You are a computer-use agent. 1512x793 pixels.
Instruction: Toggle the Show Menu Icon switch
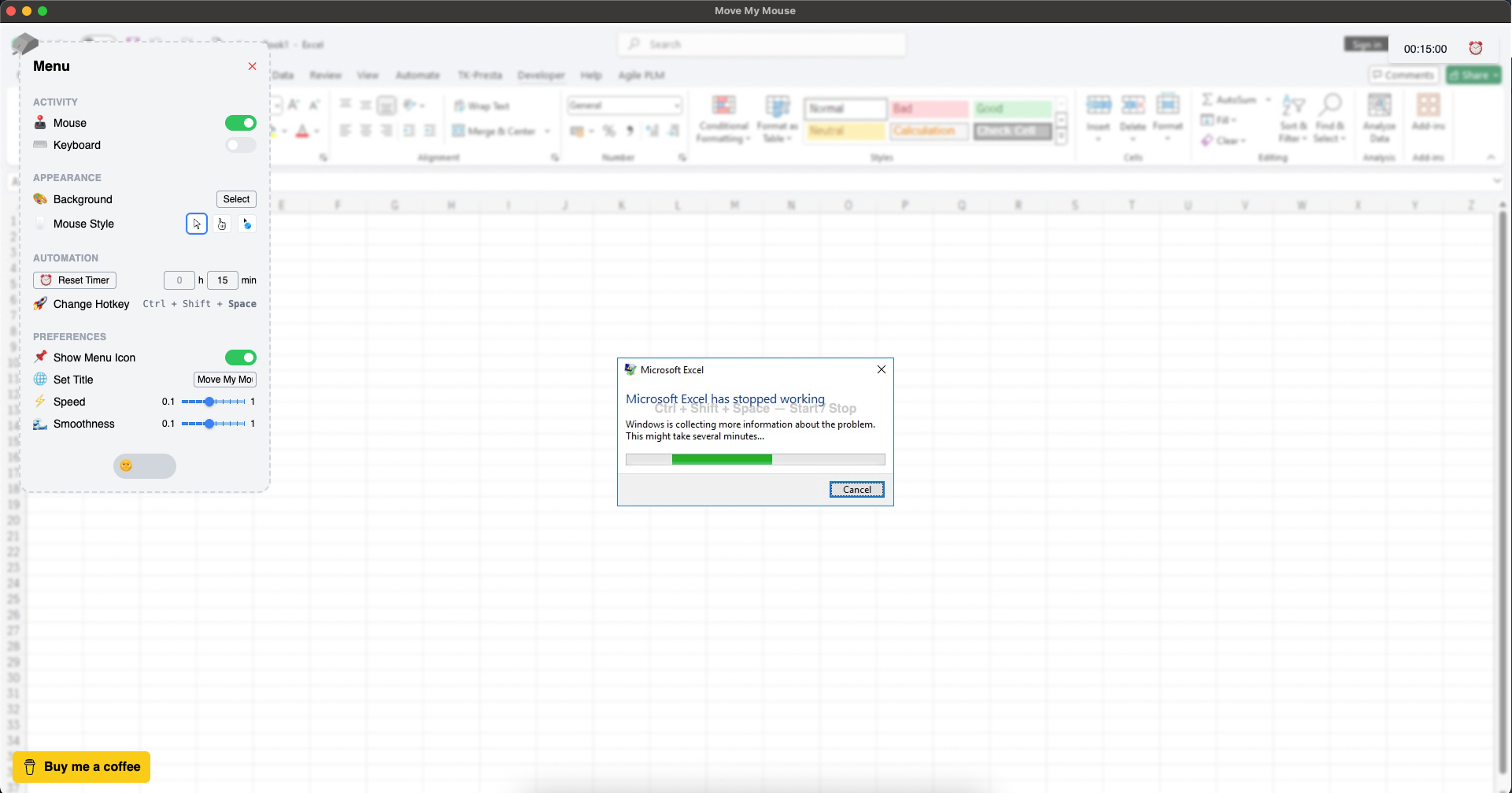(x=241, y=358)
